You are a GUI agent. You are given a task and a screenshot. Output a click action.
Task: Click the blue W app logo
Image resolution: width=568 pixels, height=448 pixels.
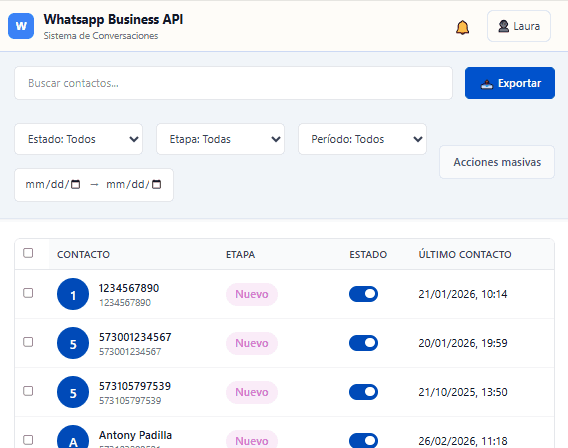click(x=21, y=26)
